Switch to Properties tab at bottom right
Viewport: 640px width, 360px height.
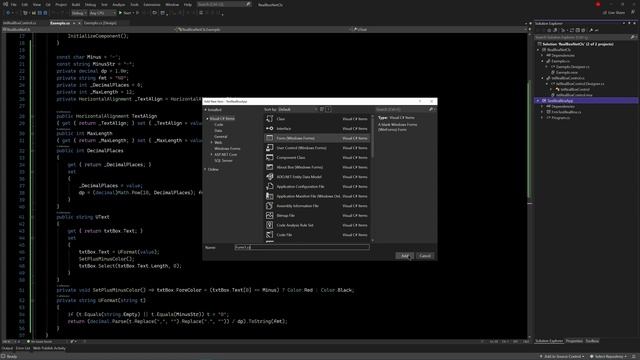[x=574, y=341]
